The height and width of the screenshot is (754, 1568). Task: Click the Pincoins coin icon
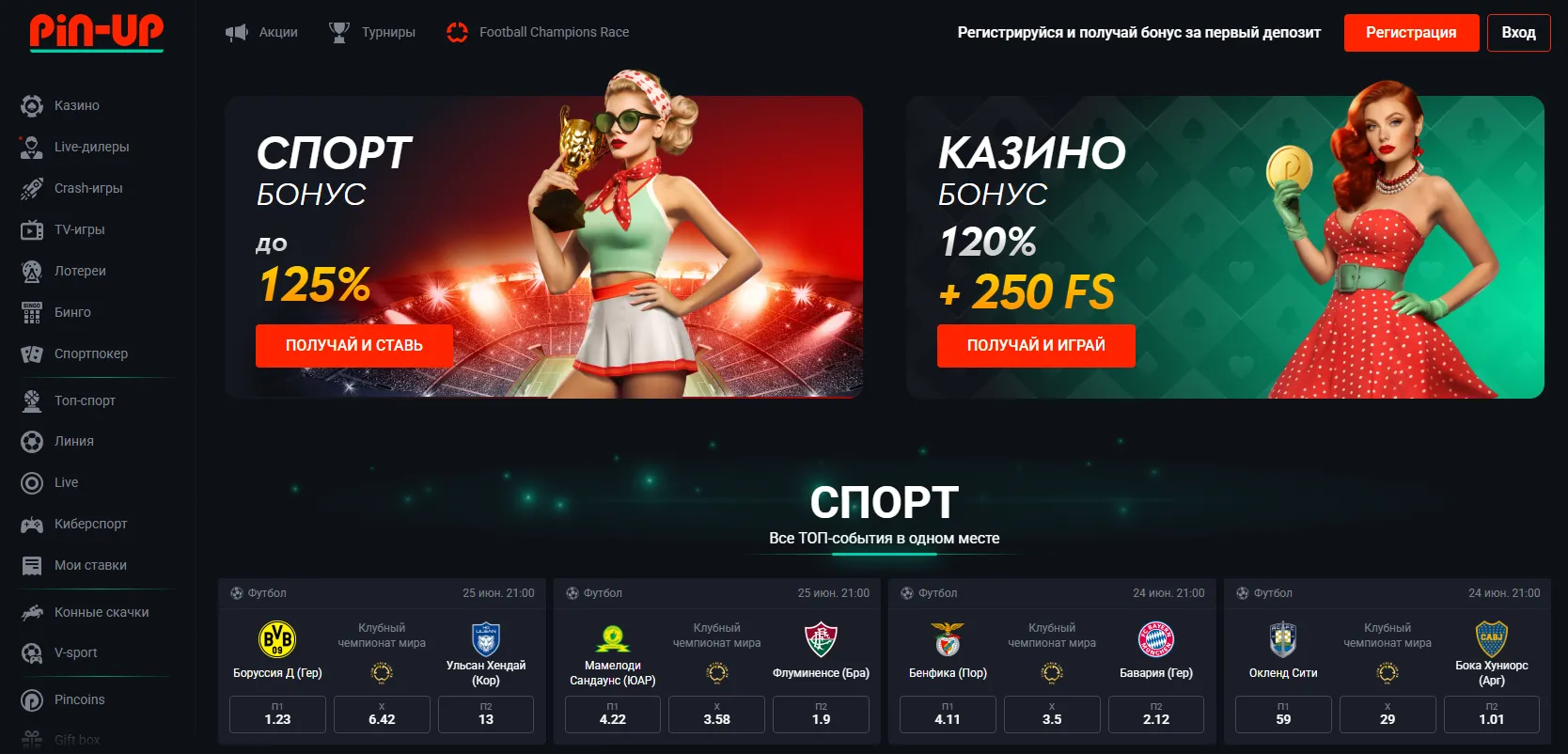(x=32, y=700)
